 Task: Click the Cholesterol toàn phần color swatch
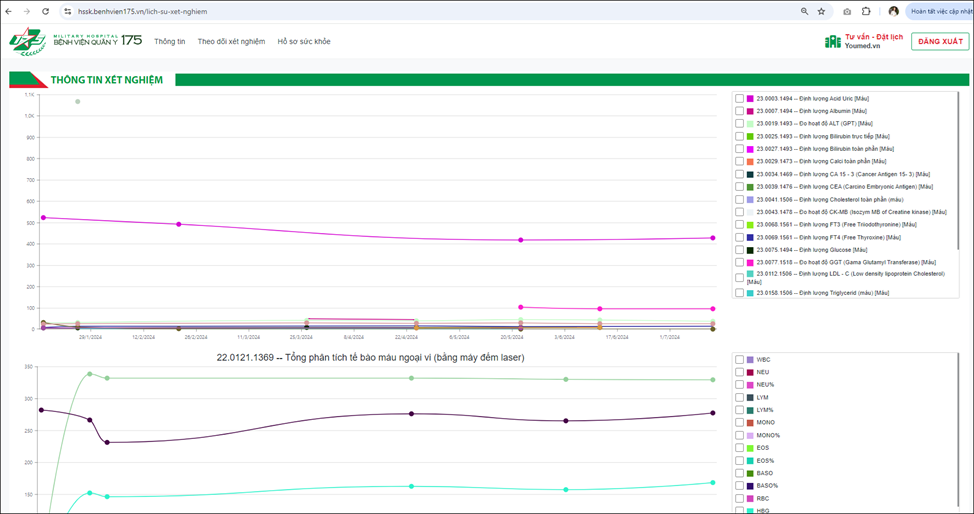click(x=750, y=199)
